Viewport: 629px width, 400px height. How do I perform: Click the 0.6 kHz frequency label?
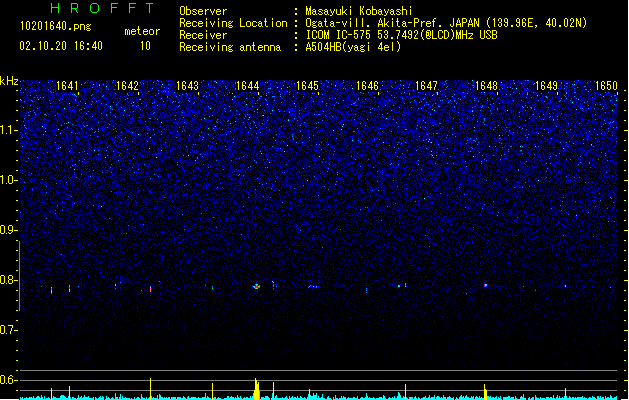click(x=9, y=380)
